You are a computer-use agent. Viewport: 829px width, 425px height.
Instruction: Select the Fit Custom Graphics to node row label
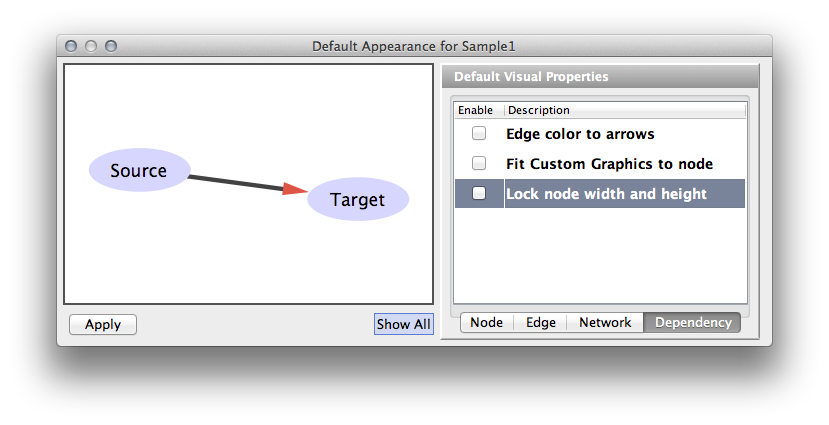pyautogui.click(x=609, y=163)
